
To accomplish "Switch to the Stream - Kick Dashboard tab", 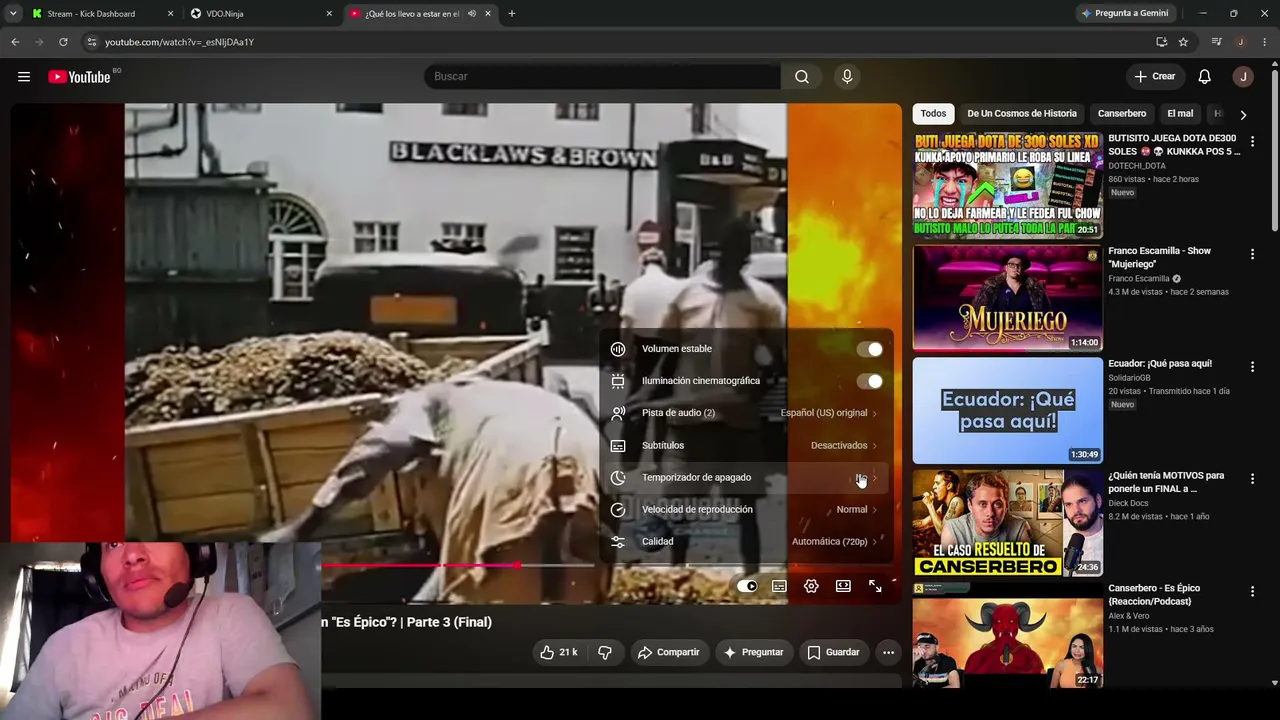I will [x=102, y=14].
